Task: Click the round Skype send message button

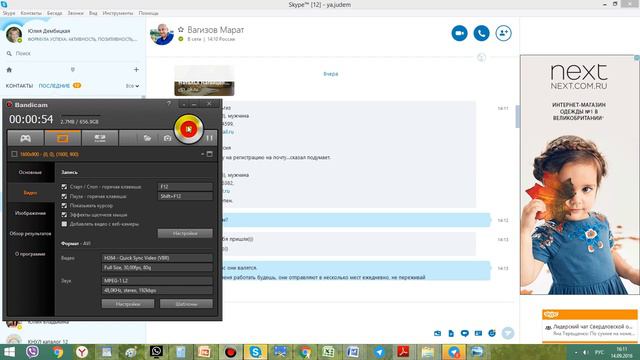Action: [508, 333]
